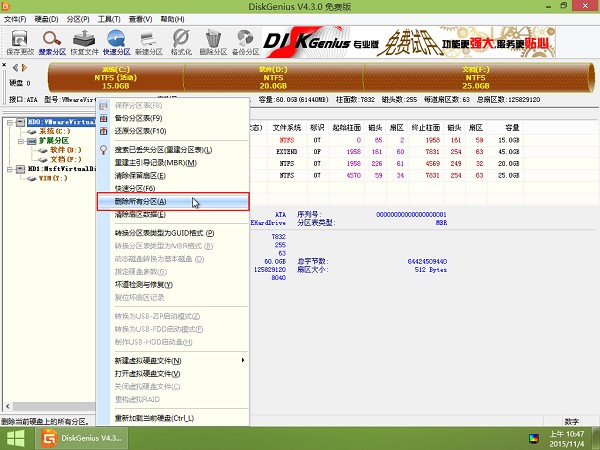Open the 帮助(H) menu
The width and height of the screenshot is (600, 450).
172,19
